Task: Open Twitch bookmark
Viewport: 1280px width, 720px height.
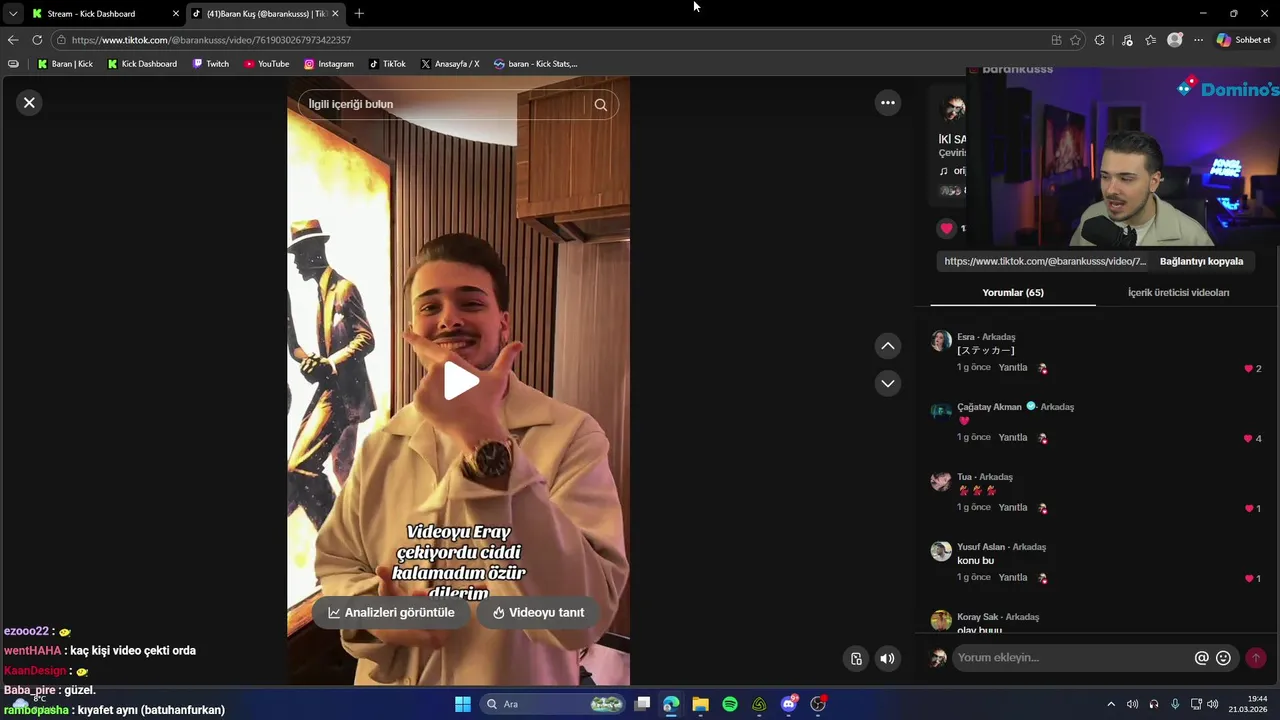Action: pos(211,64)
